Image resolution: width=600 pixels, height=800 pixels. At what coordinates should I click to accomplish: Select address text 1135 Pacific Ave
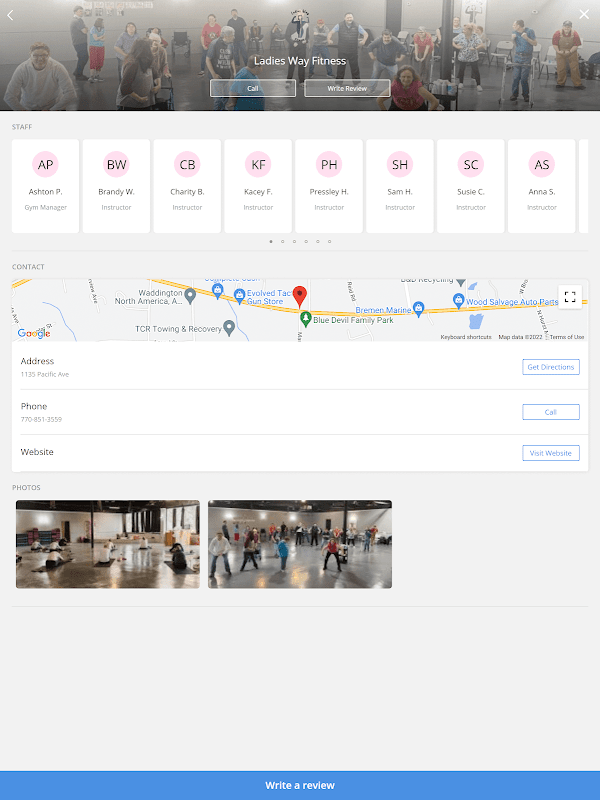pos(45,374)
